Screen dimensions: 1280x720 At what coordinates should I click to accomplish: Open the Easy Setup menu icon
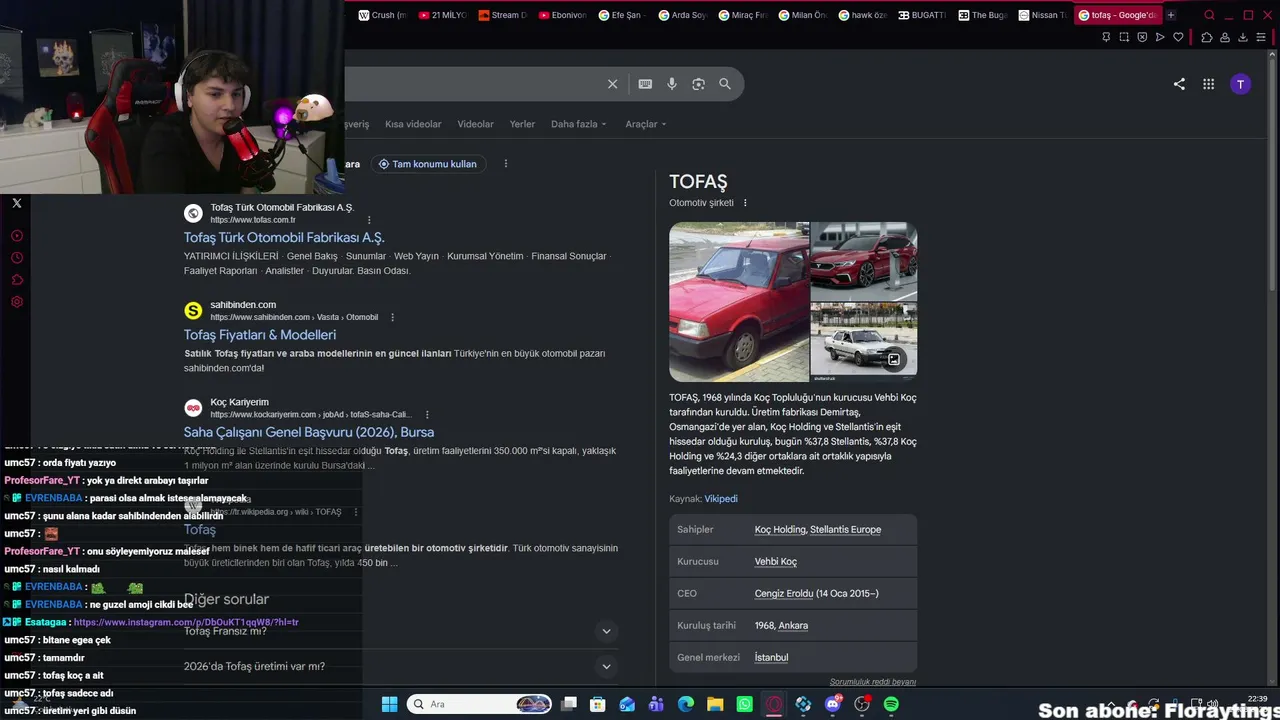(1262, 37)
